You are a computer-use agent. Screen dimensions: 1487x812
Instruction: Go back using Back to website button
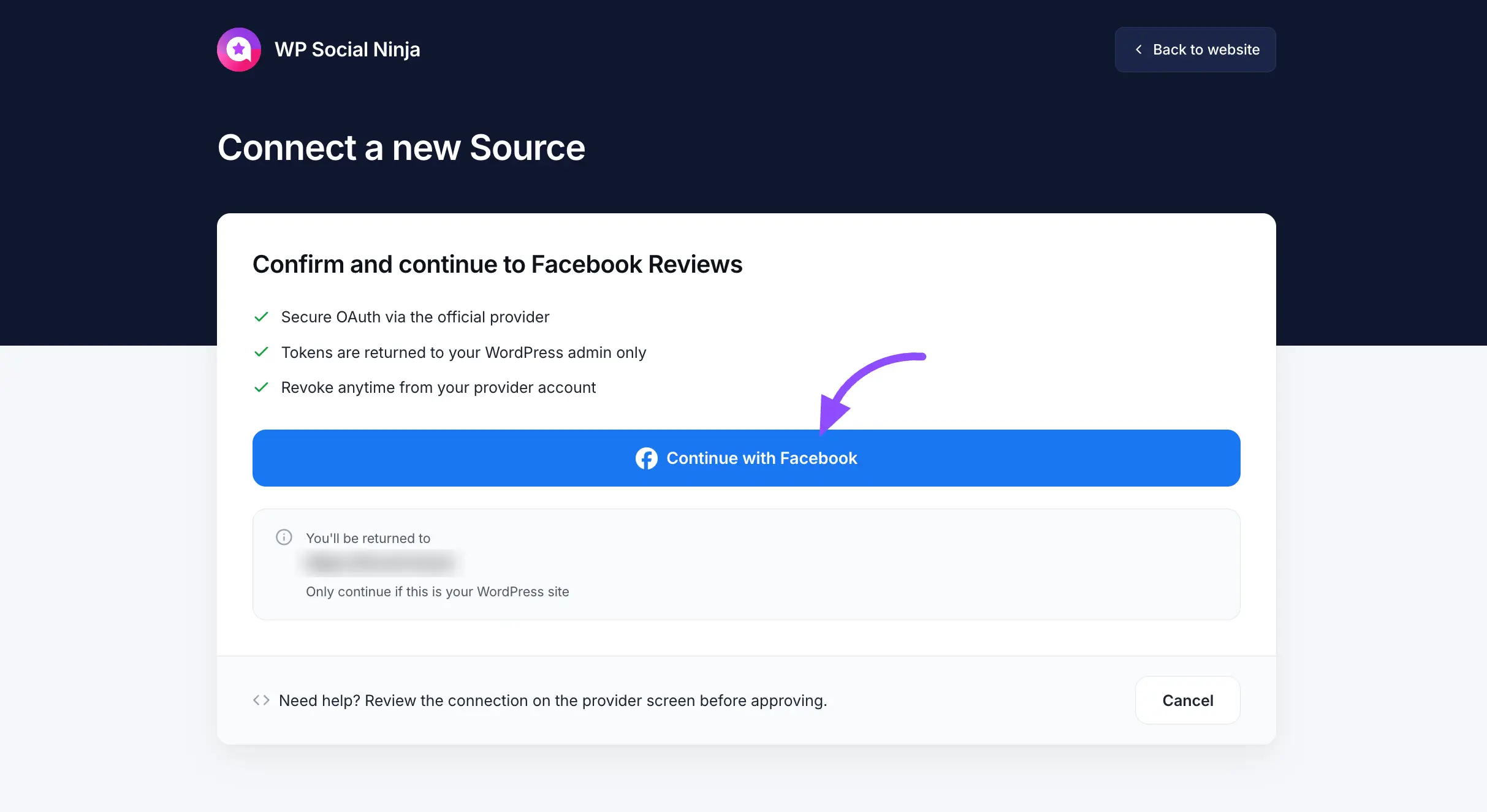click(x=1195, y=50)
